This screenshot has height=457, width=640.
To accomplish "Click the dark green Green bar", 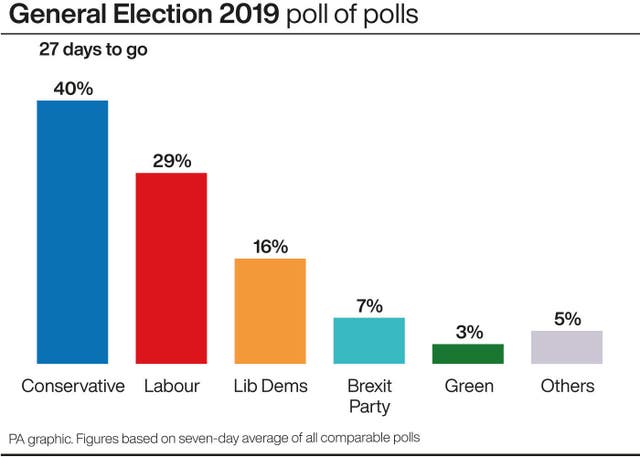I will 468,354.
